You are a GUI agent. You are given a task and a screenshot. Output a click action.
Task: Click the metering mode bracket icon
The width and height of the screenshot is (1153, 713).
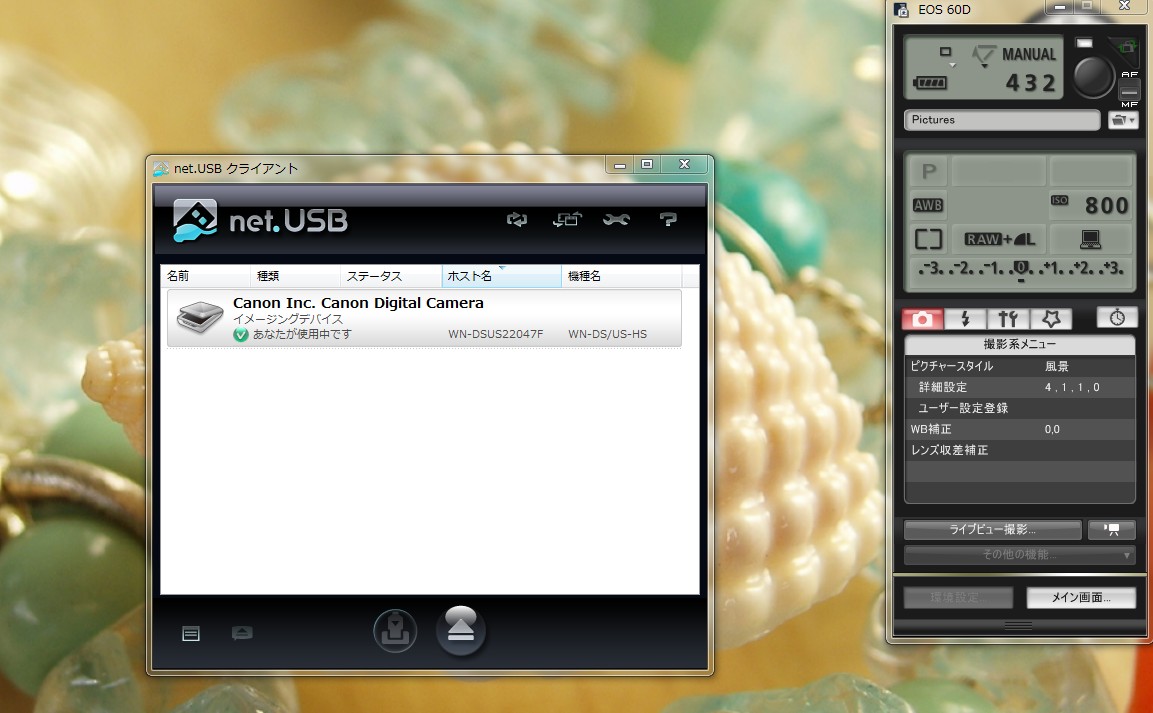pyautogui.click(x=928, y=239)
